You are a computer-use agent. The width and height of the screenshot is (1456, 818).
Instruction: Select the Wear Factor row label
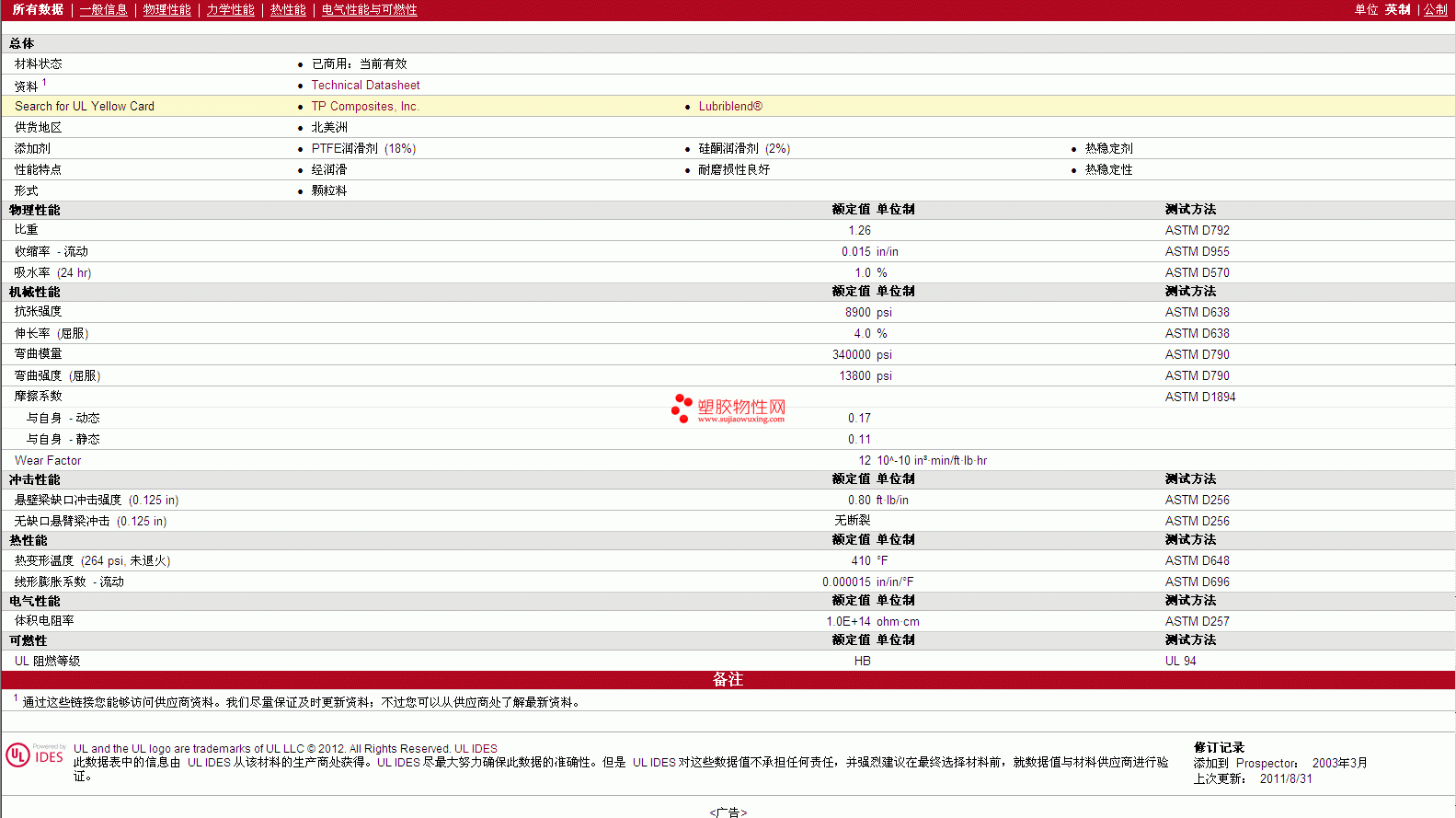pyautogui.click(x=48, y=461)
